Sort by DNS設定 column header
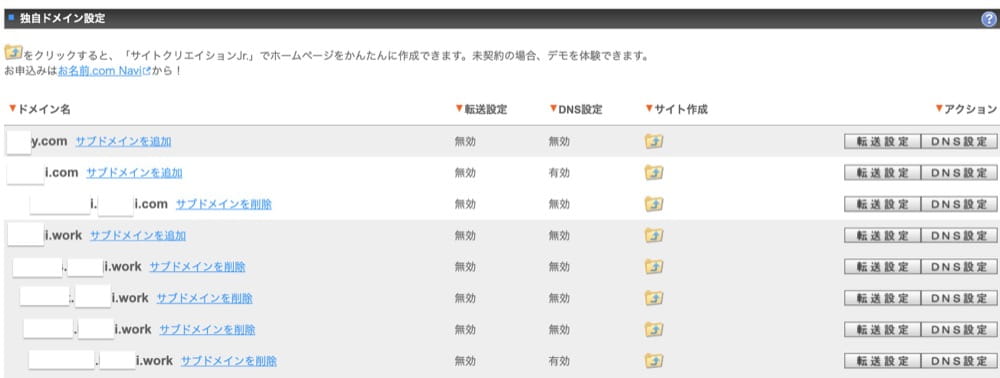The image size is (1000, 378). (x=576, y=109)
